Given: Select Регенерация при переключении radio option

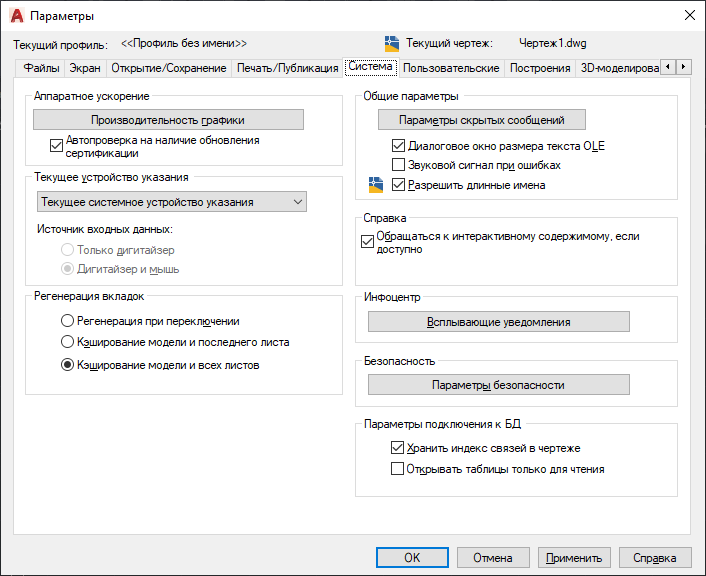Looking at the screenshot, I should pos(67,321).
